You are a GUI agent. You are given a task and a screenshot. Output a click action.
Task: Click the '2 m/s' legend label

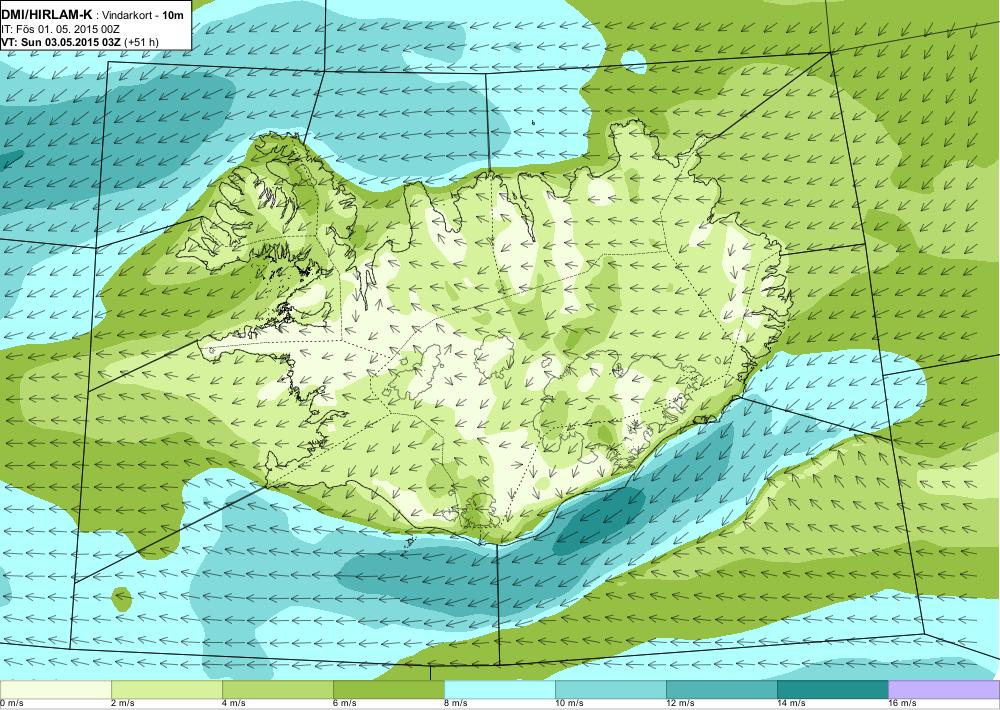123,704
